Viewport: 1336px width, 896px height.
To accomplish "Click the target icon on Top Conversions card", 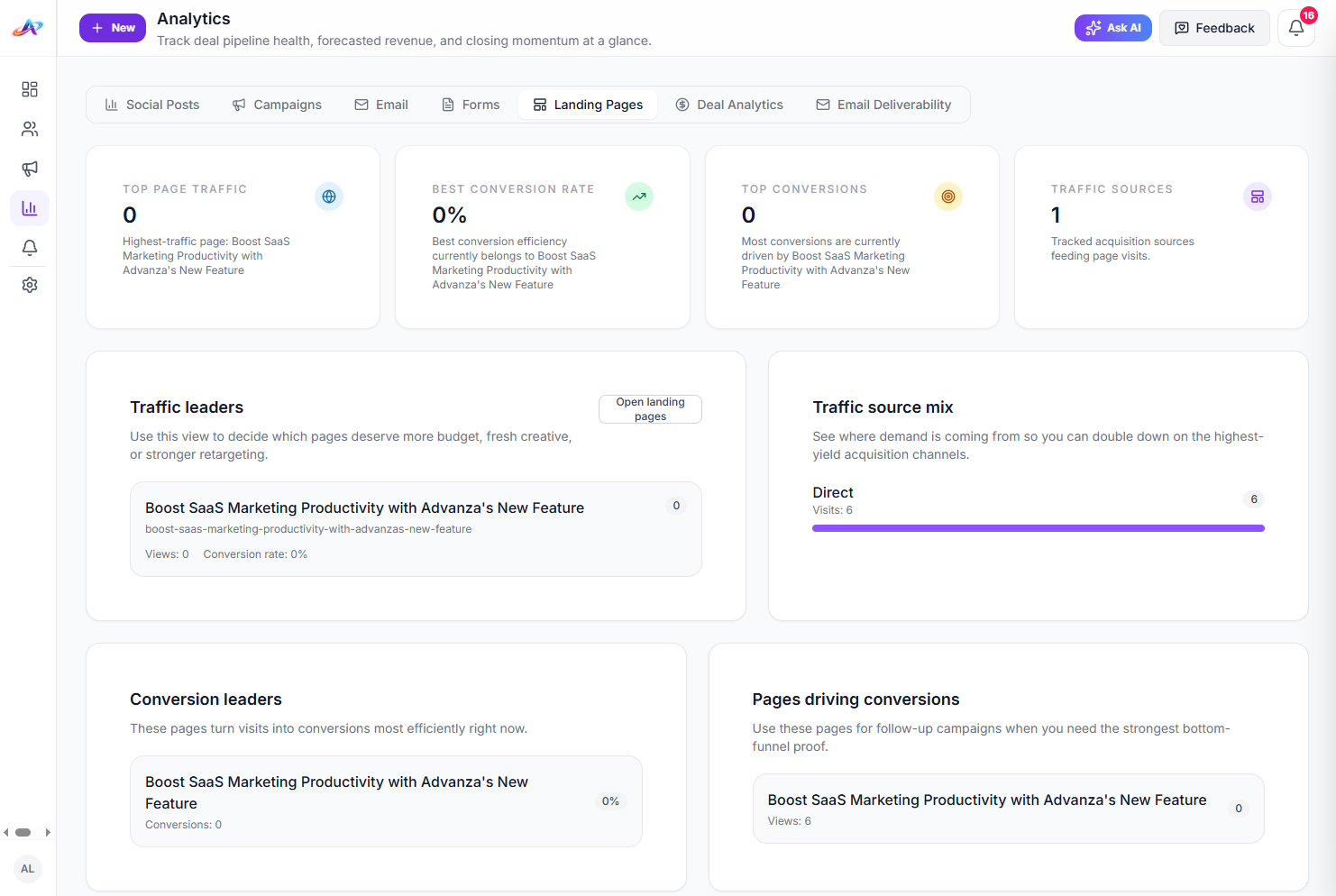I will coord(948,197).
